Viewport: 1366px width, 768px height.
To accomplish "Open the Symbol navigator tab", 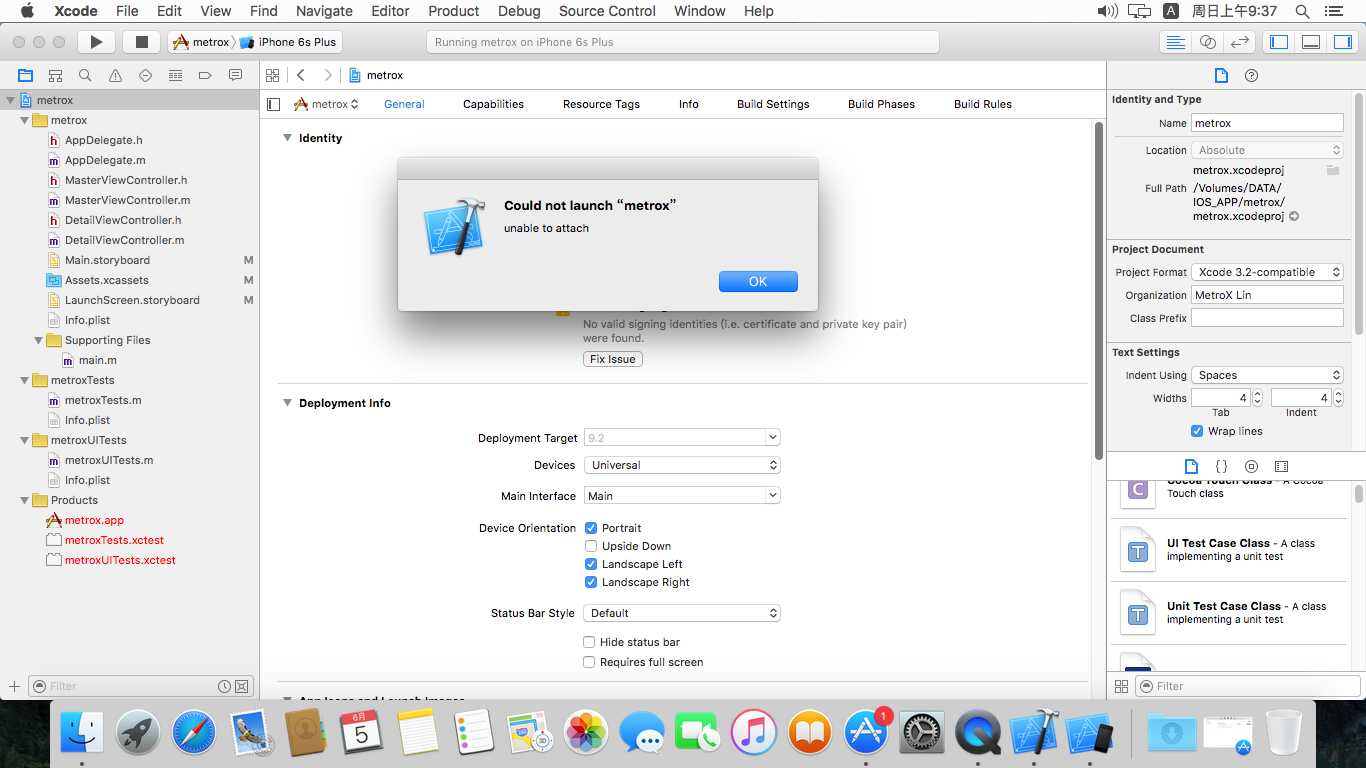I will pos(55,75).
